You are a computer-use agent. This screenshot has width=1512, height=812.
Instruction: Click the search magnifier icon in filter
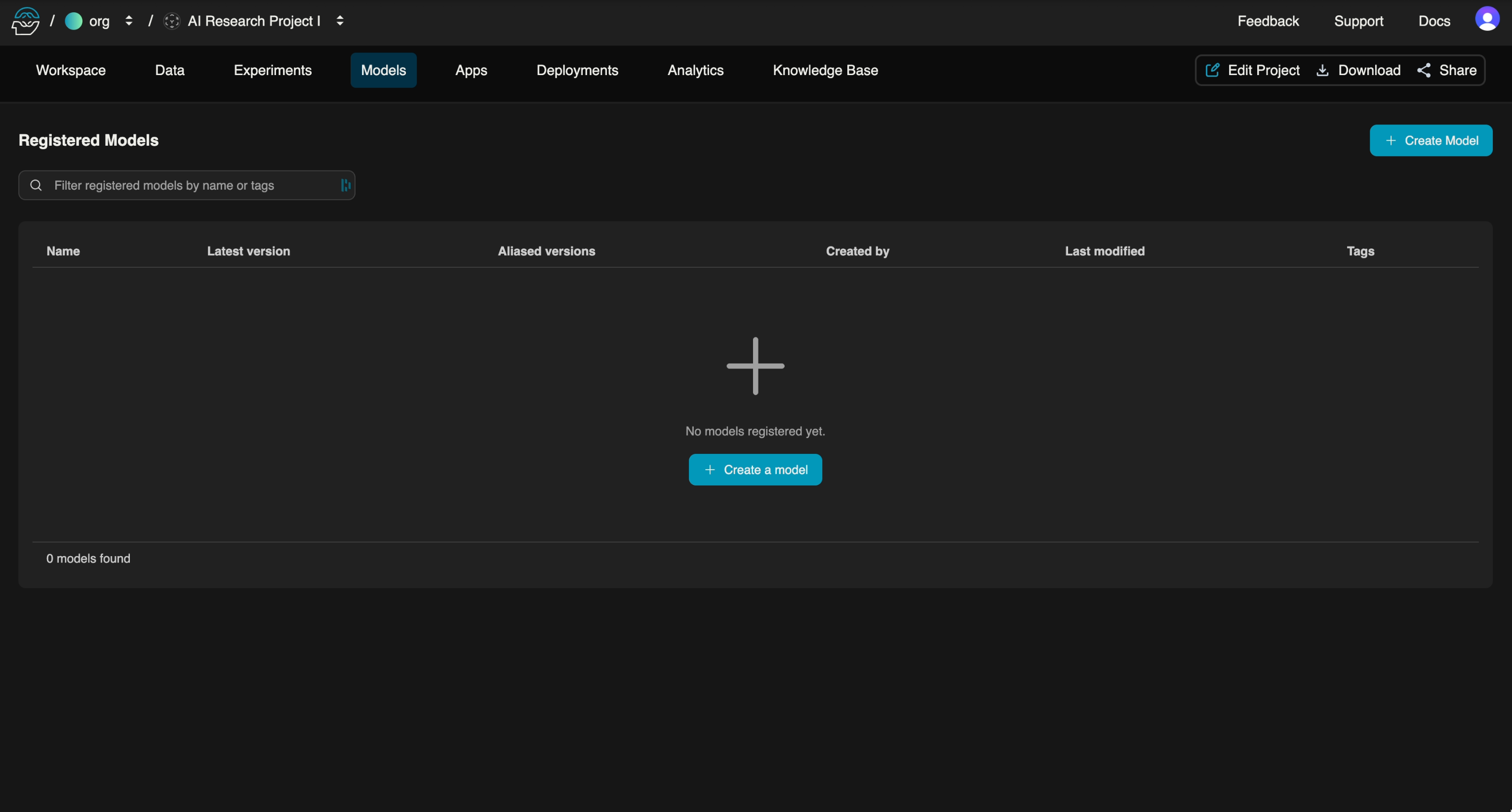click(x=36, y=186)
